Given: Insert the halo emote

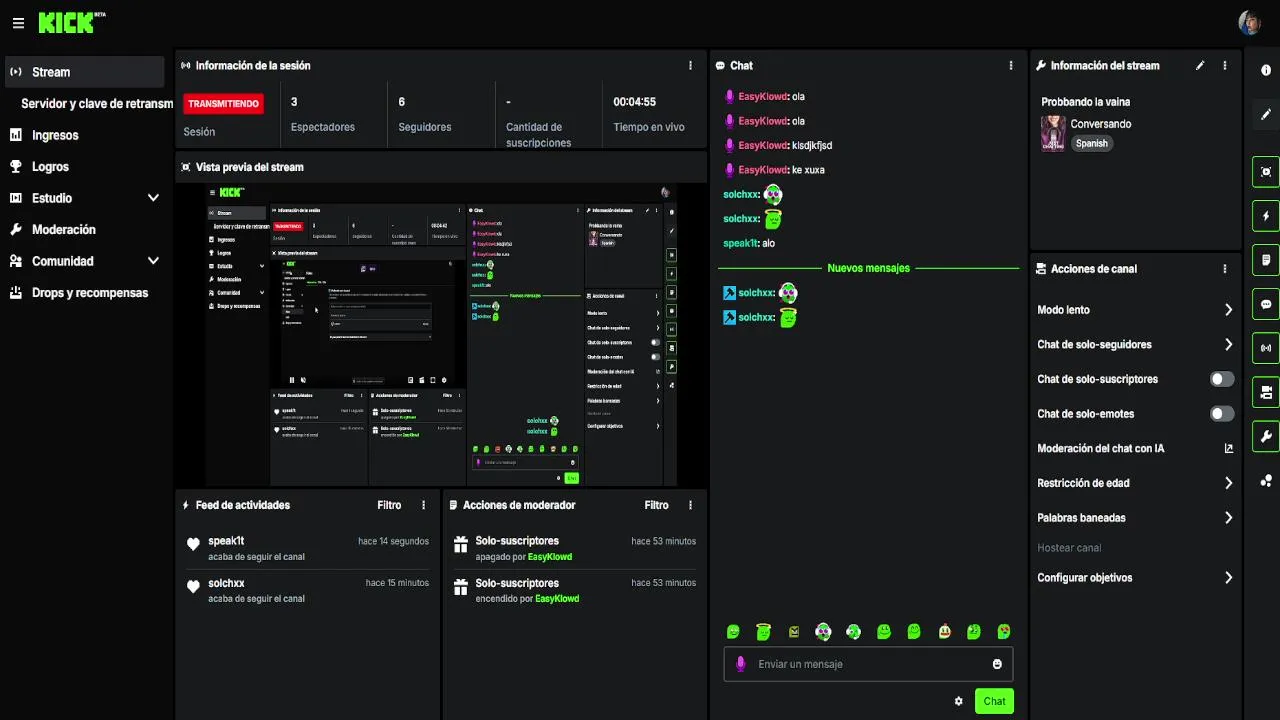Looking at the screenshot, I should tap(763, 631).
